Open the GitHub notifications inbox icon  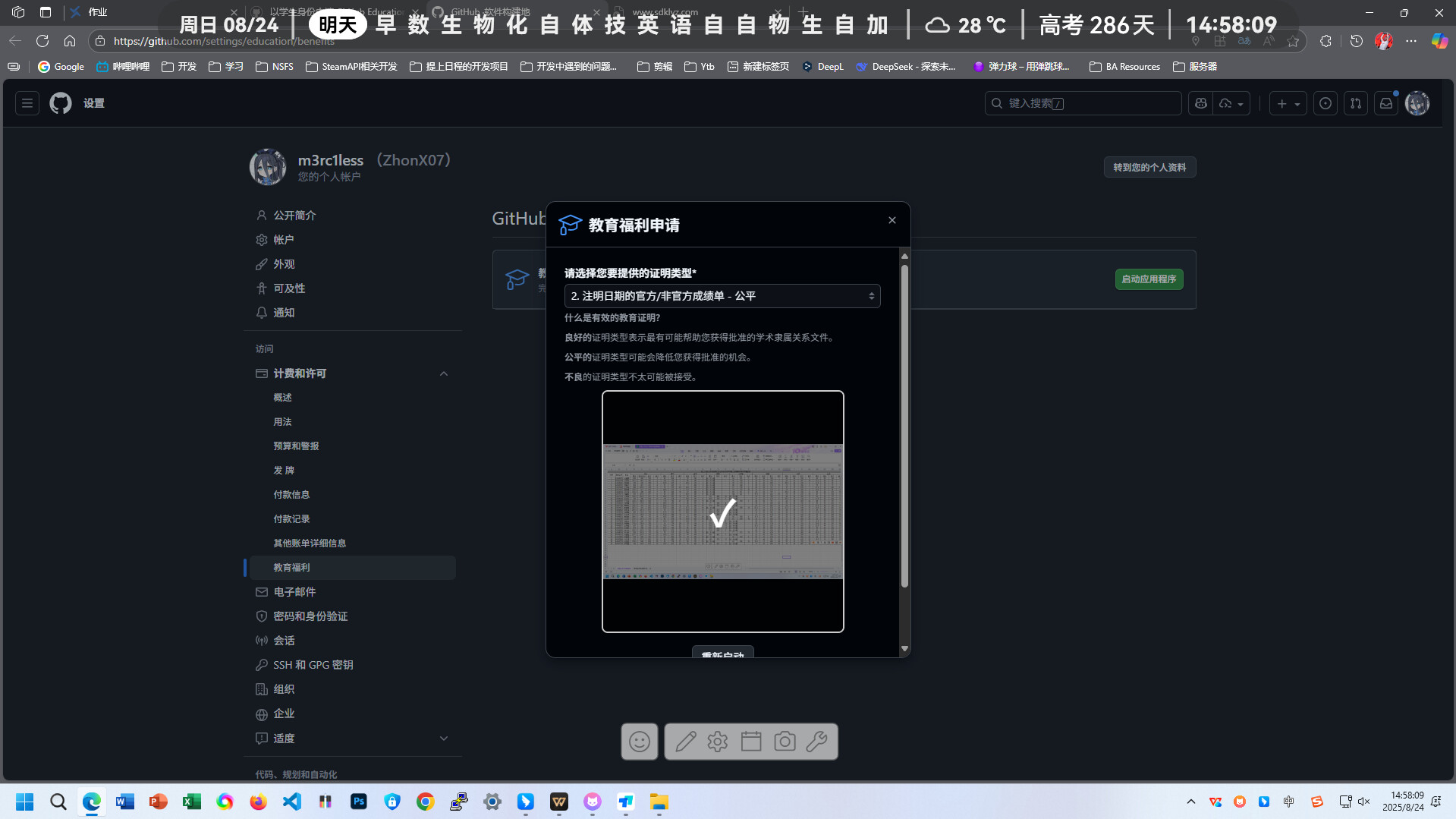pyautogui.click(x=1385, y=103)
